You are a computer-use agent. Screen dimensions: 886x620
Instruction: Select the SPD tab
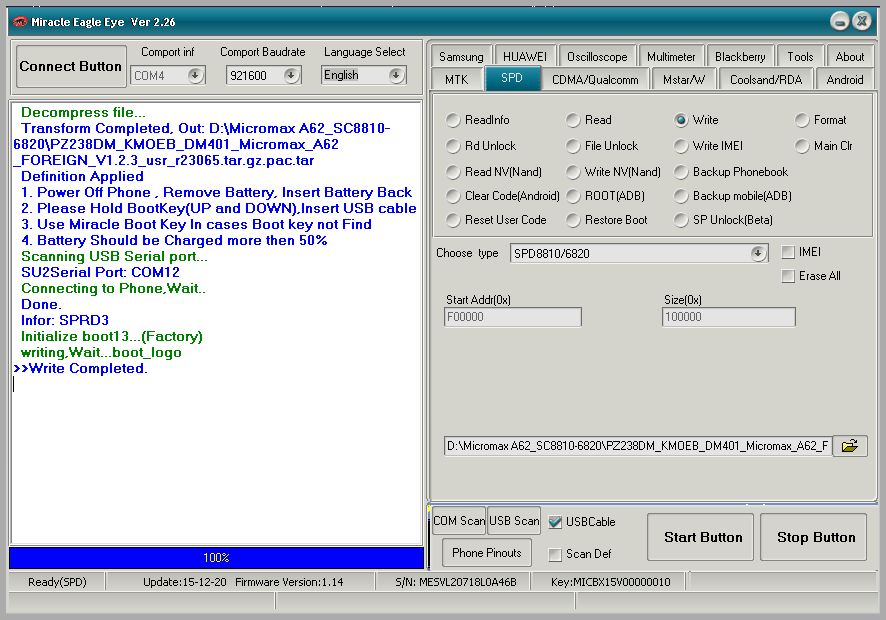512,78
